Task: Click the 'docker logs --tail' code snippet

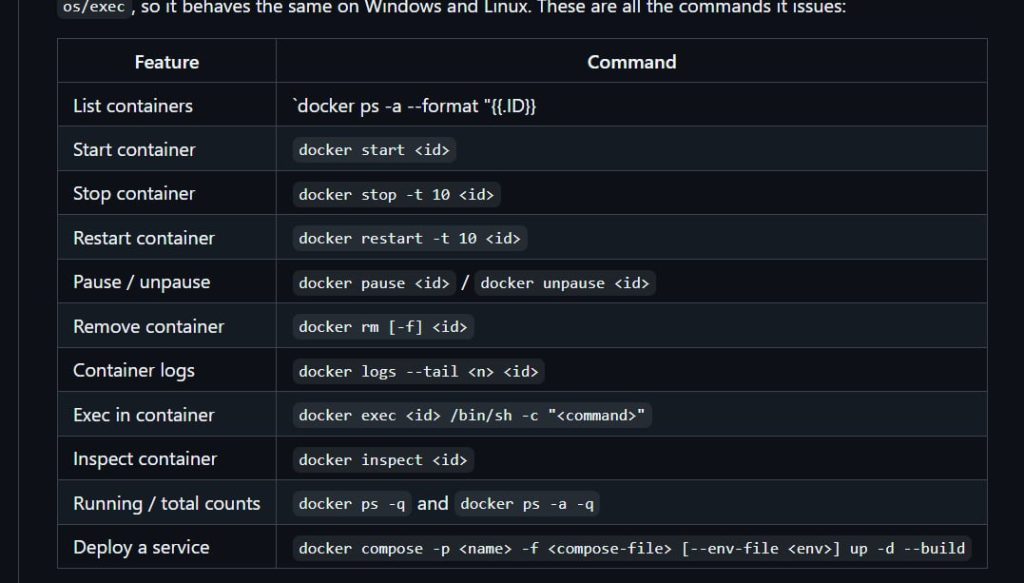Action: coord(419,371)
